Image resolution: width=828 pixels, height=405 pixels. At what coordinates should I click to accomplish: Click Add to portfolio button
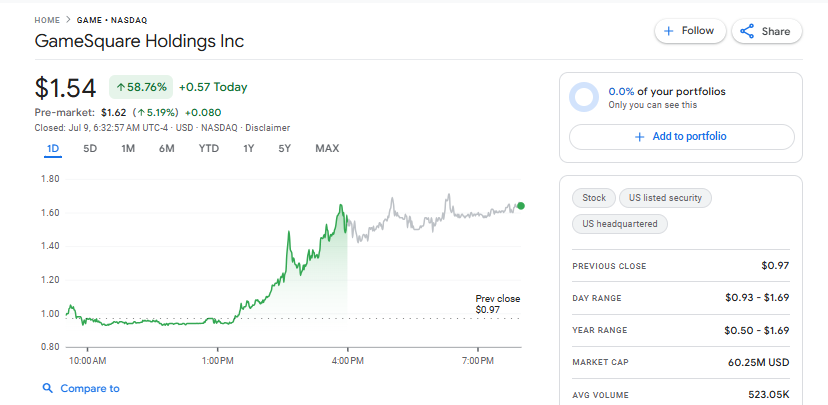(x=682, y=137)
